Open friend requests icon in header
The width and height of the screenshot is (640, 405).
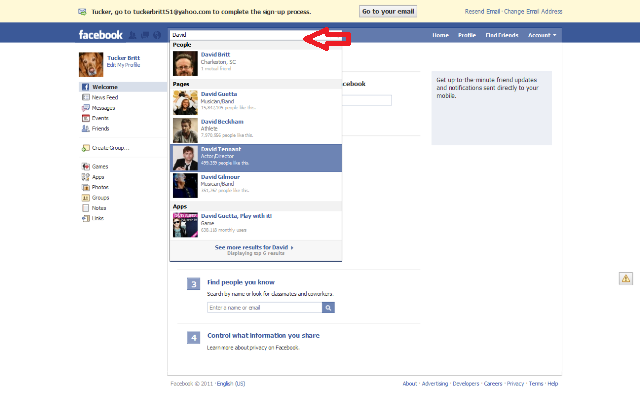pos(133,36)
